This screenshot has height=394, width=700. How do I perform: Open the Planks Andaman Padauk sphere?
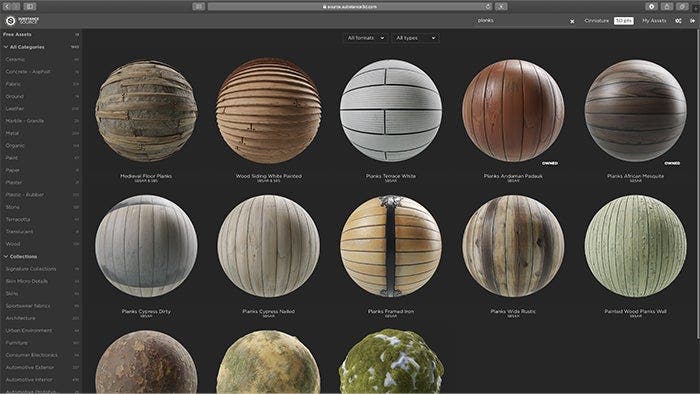pyautogui.click(x=513, y=111)
